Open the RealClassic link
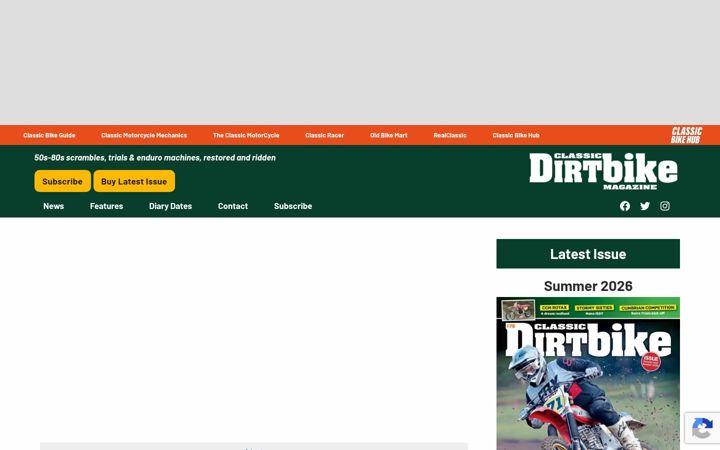Viewport: 720px width, 450px height. click(x=450, y=135)
